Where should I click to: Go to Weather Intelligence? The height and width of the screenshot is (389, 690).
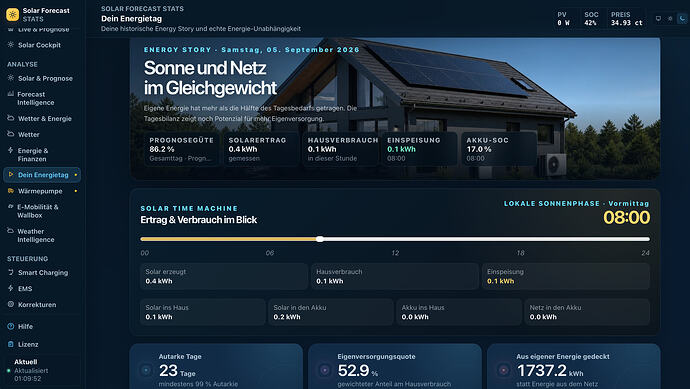coord(42,235)
